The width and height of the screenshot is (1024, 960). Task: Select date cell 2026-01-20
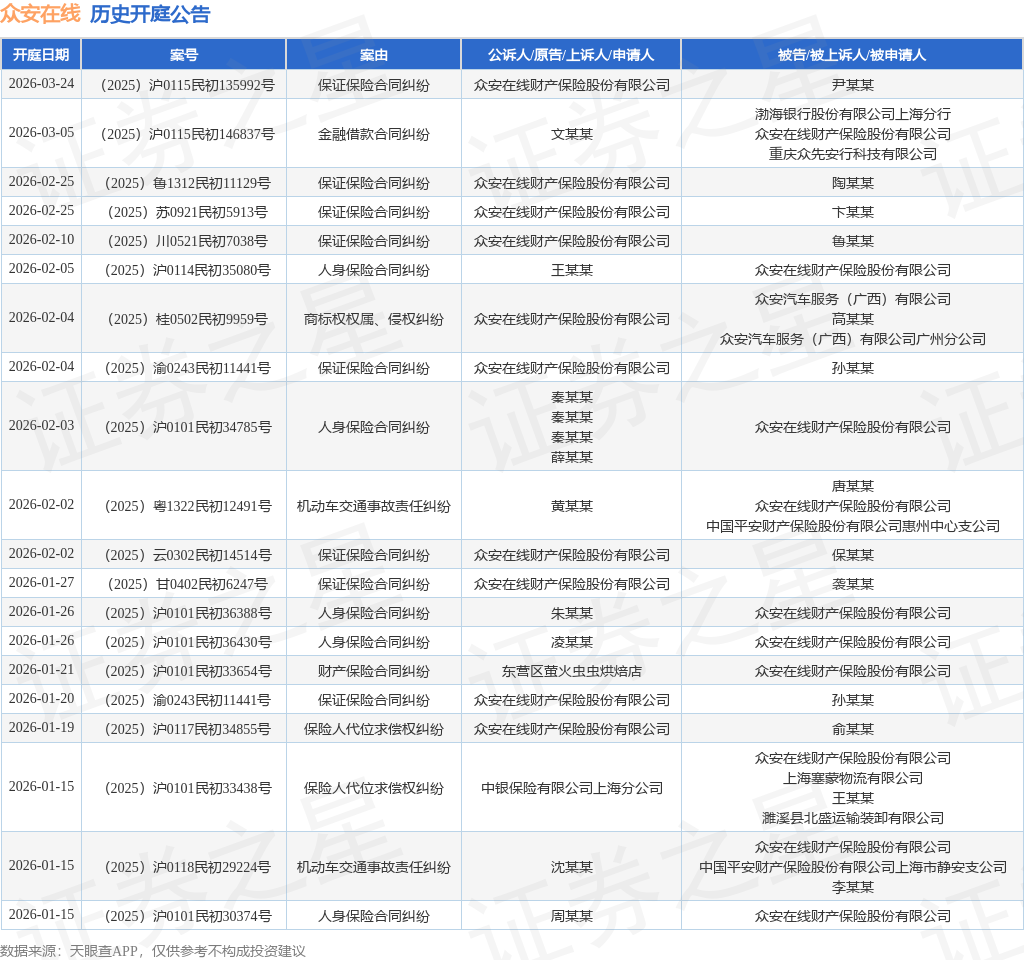[41, 698]
